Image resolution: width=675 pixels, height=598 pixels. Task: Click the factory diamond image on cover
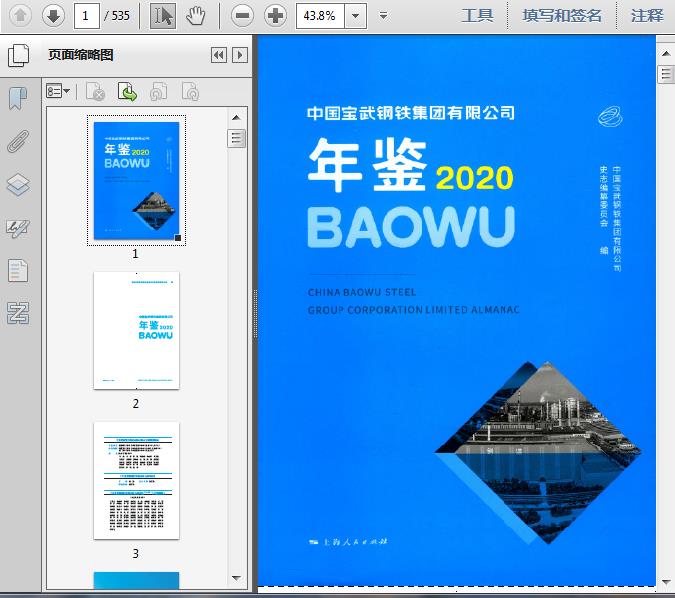(x=538, y=452)
